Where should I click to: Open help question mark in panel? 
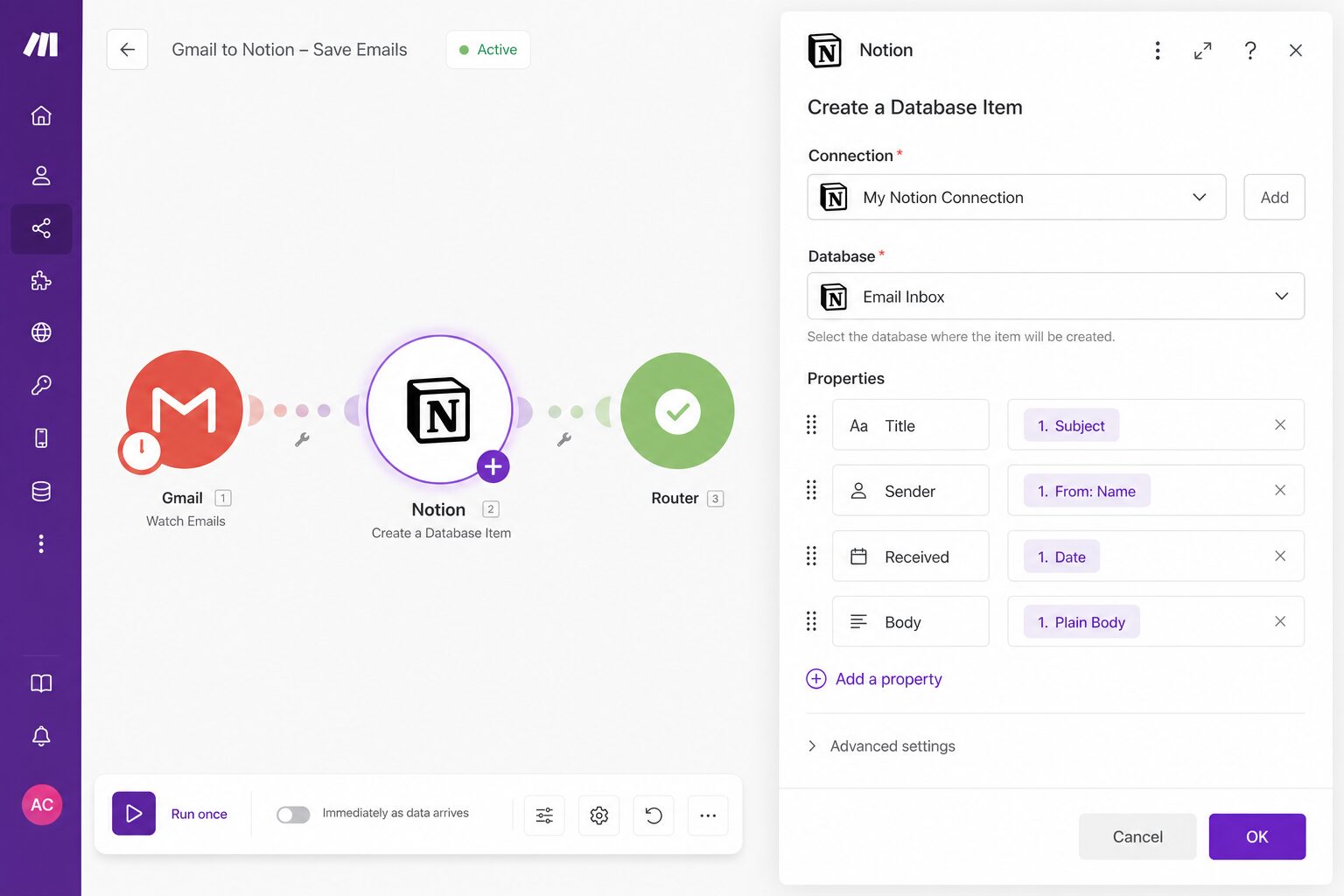tap(1250, 51)
